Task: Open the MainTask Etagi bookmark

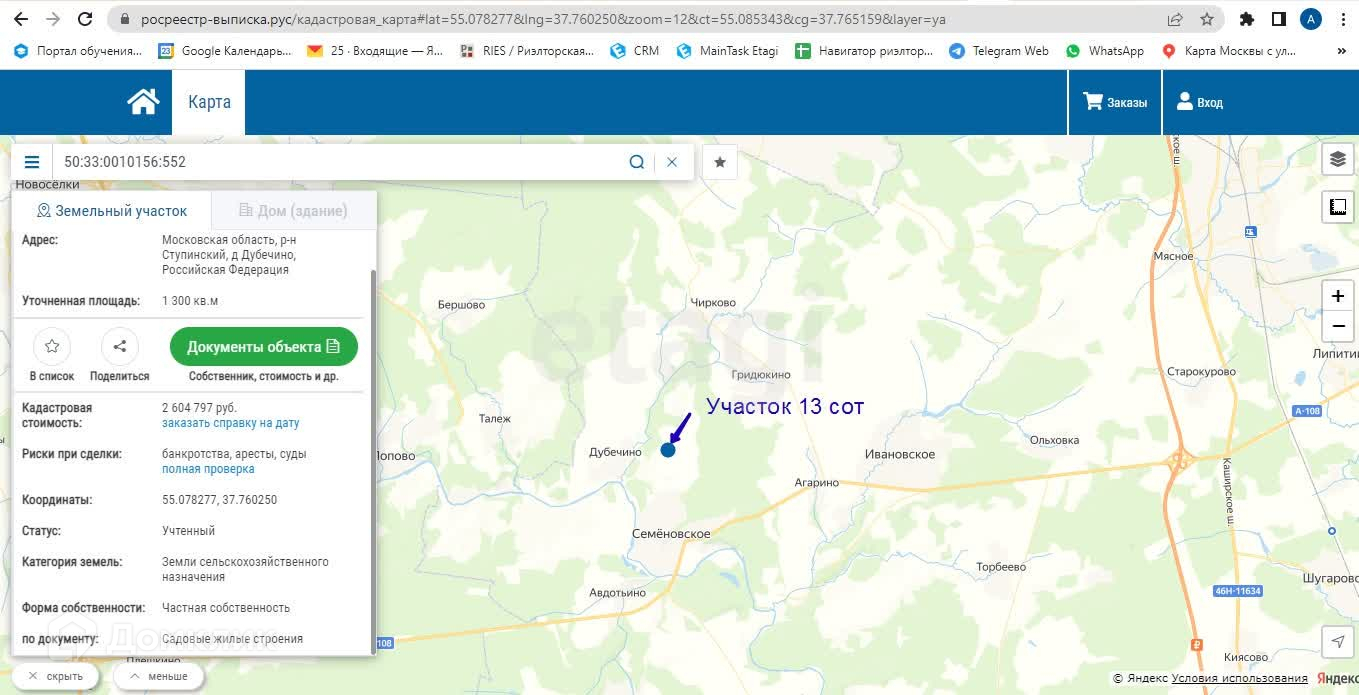Action: click(727, 50)
